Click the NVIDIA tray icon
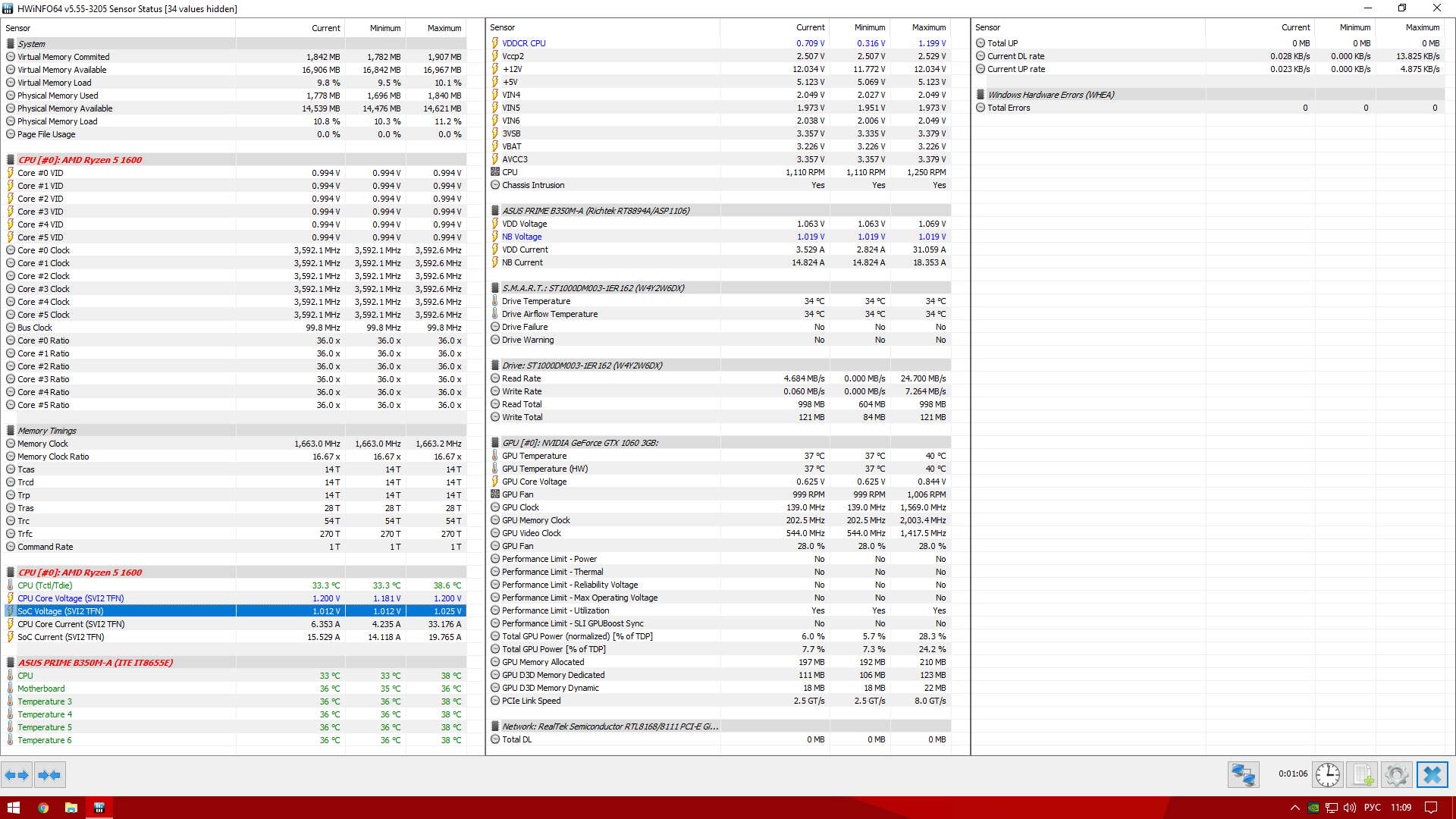1456x819 pixels. point(1313,808)
